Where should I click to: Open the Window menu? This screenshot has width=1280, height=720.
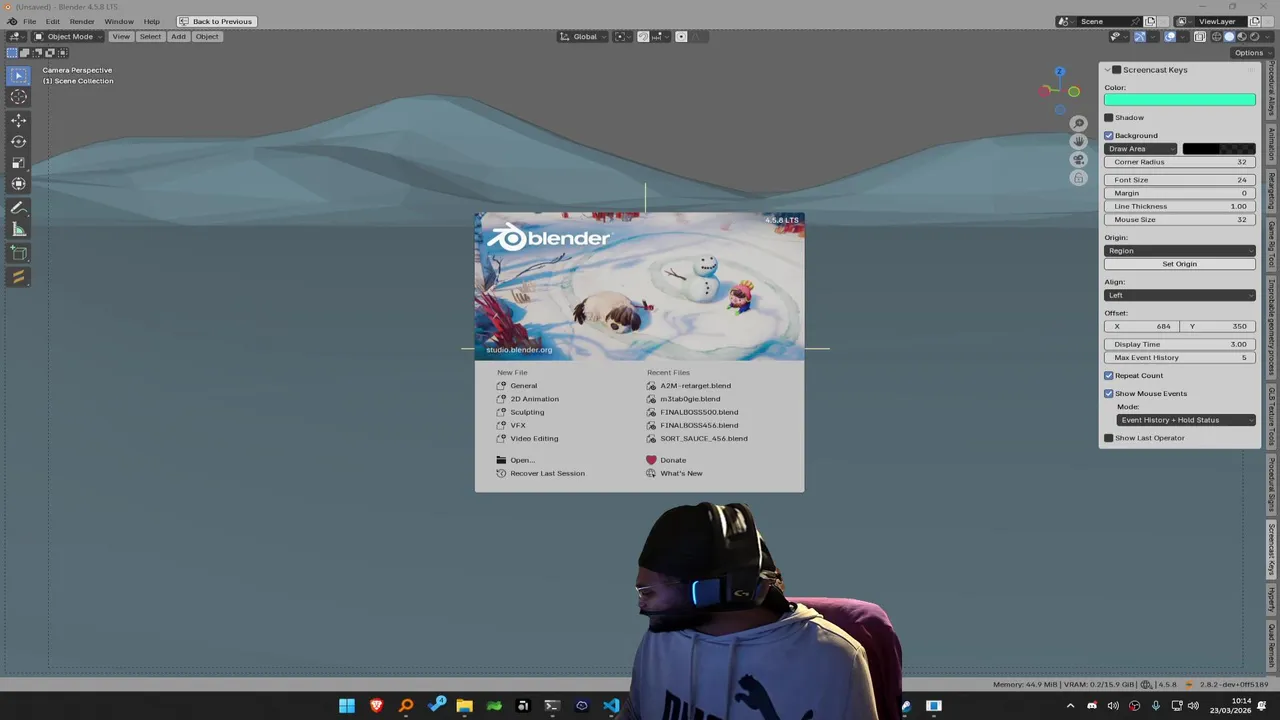click(x=119, y=21)
